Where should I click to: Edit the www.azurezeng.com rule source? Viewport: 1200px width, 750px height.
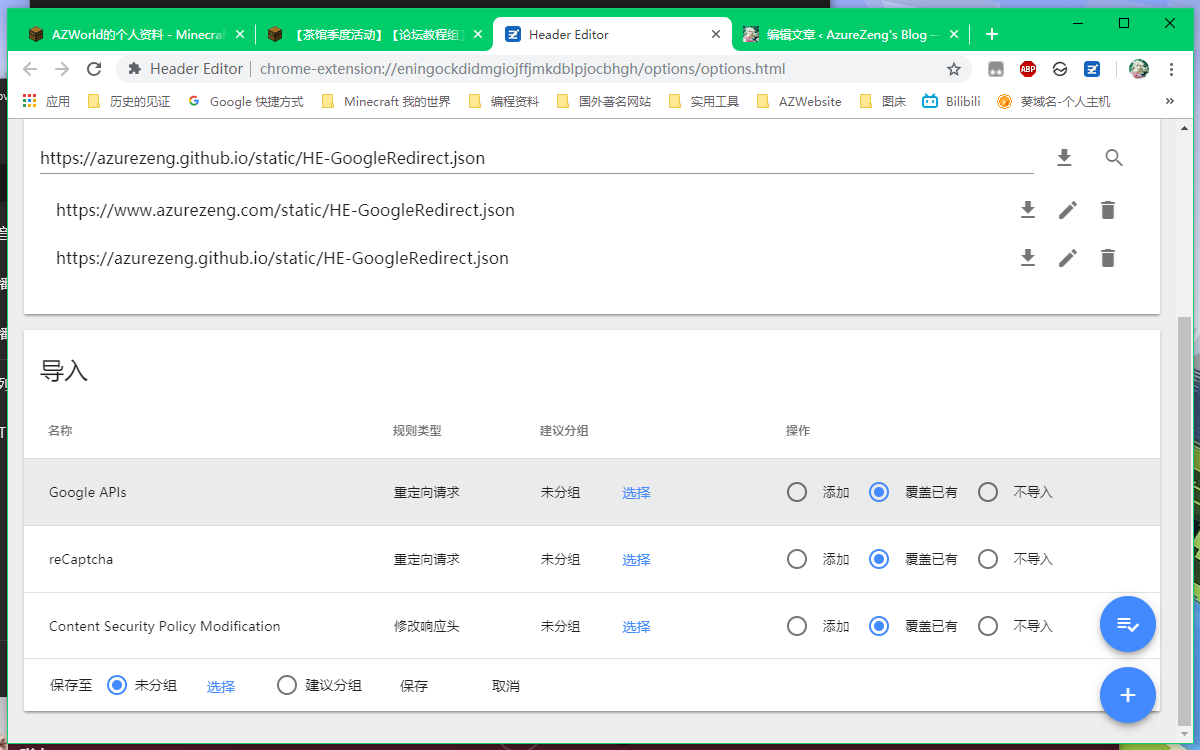click(1067, 210)
